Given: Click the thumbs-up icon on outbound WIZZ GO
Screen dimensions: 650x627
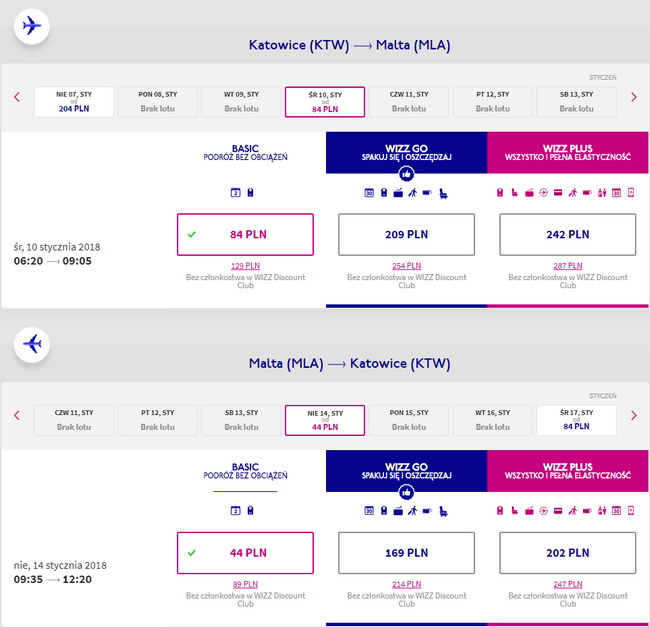Looking at the screenshot, I should pos(406,173).
